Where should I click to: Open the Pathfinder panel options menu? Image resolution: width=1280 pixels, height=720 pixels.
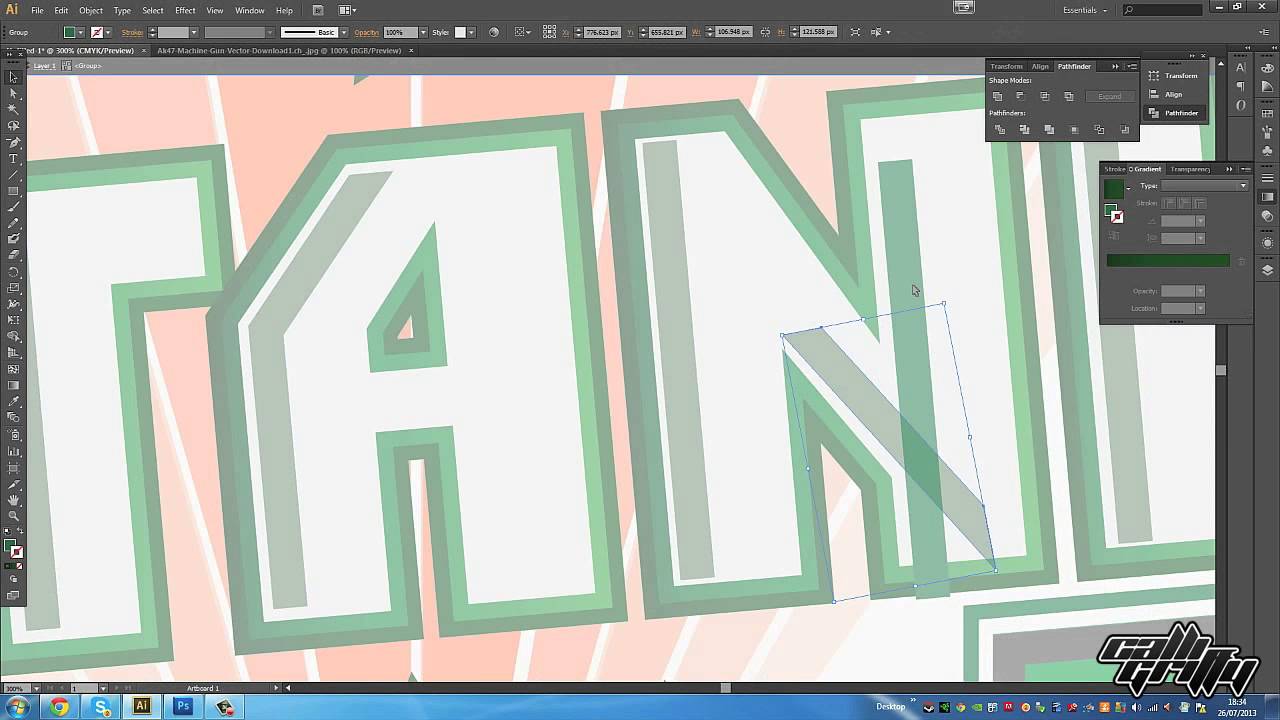[1132, 66]
